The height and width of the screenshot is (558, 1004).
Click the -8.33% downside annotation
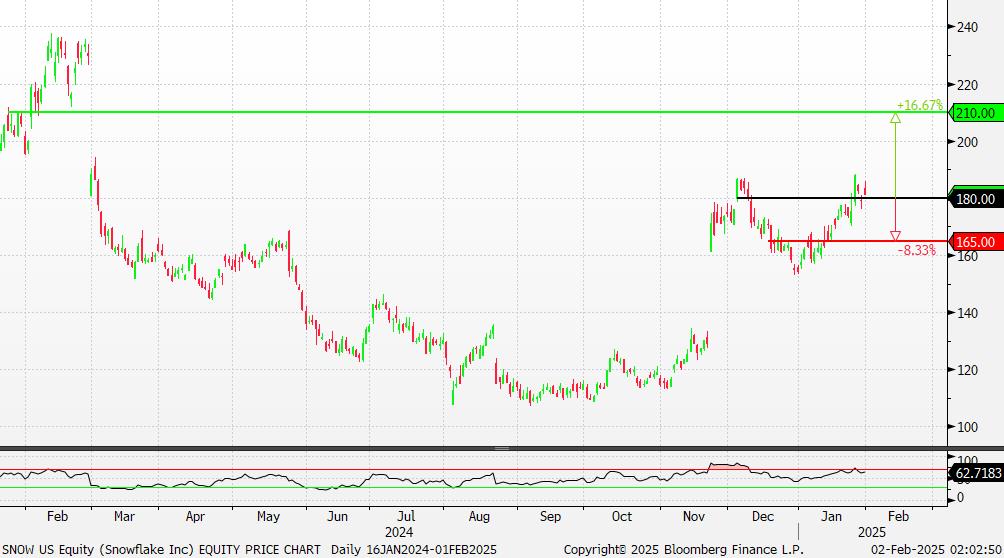pyautogui.click(x=916, y=250)
